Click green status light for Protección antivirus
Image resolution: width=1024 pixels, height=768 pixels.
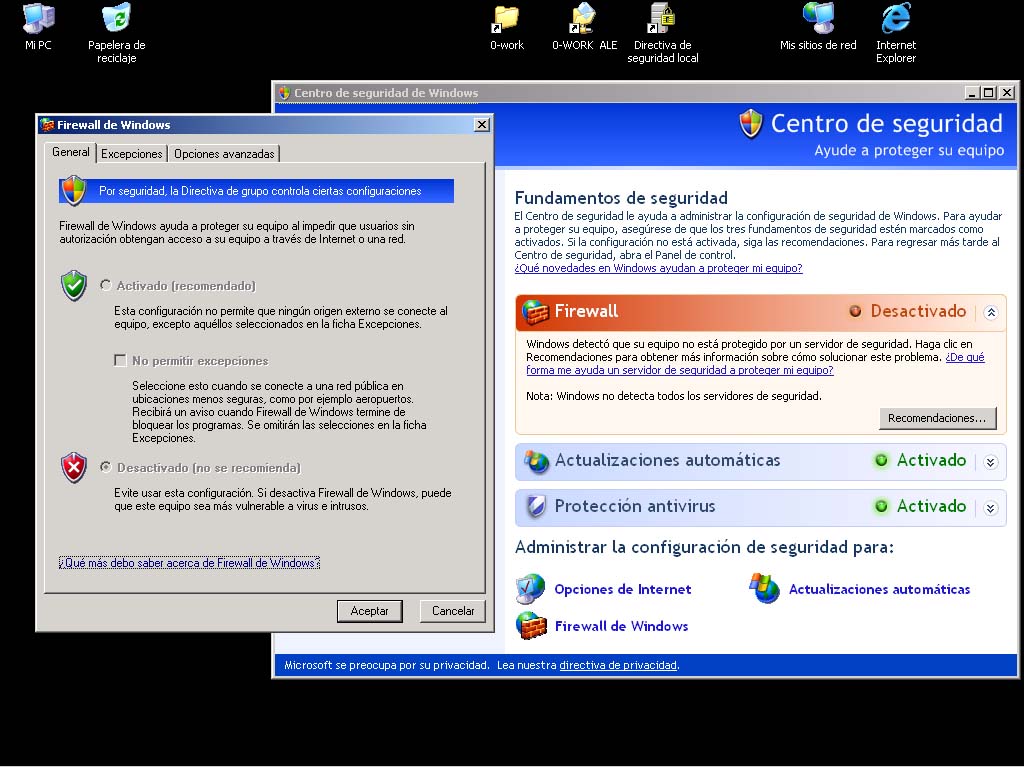[881, 506]
